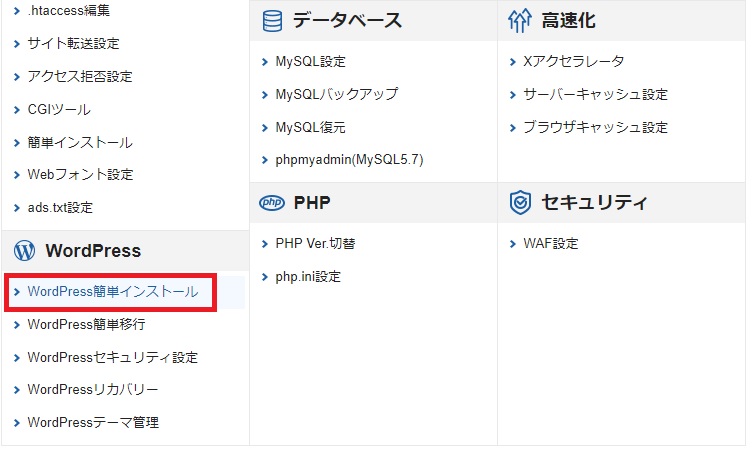
Task: Click the PHP section heading text
Action: (x=312, y=203)
